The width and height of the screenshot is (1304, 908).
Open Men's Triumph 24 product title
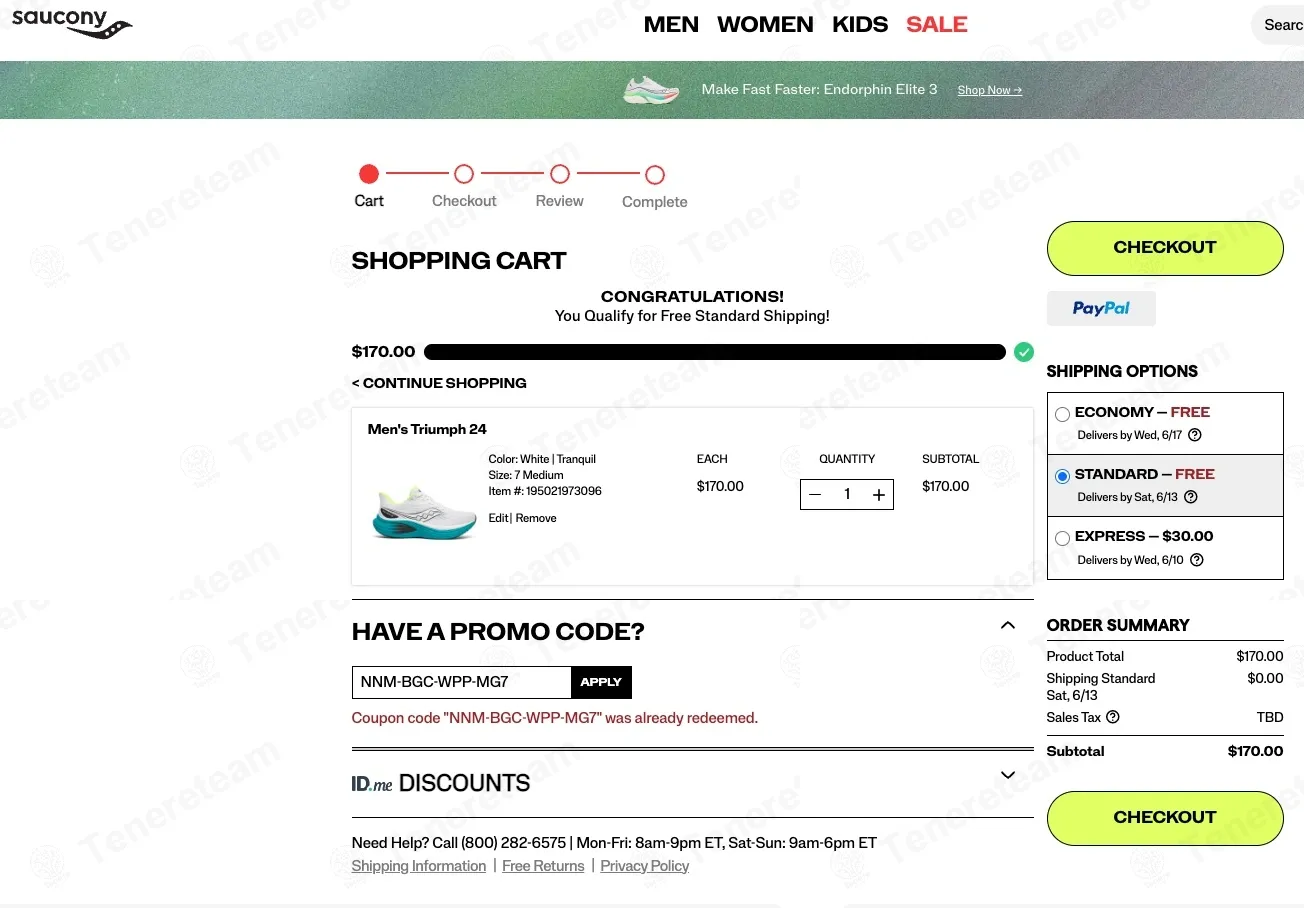(x=427, y=429)
